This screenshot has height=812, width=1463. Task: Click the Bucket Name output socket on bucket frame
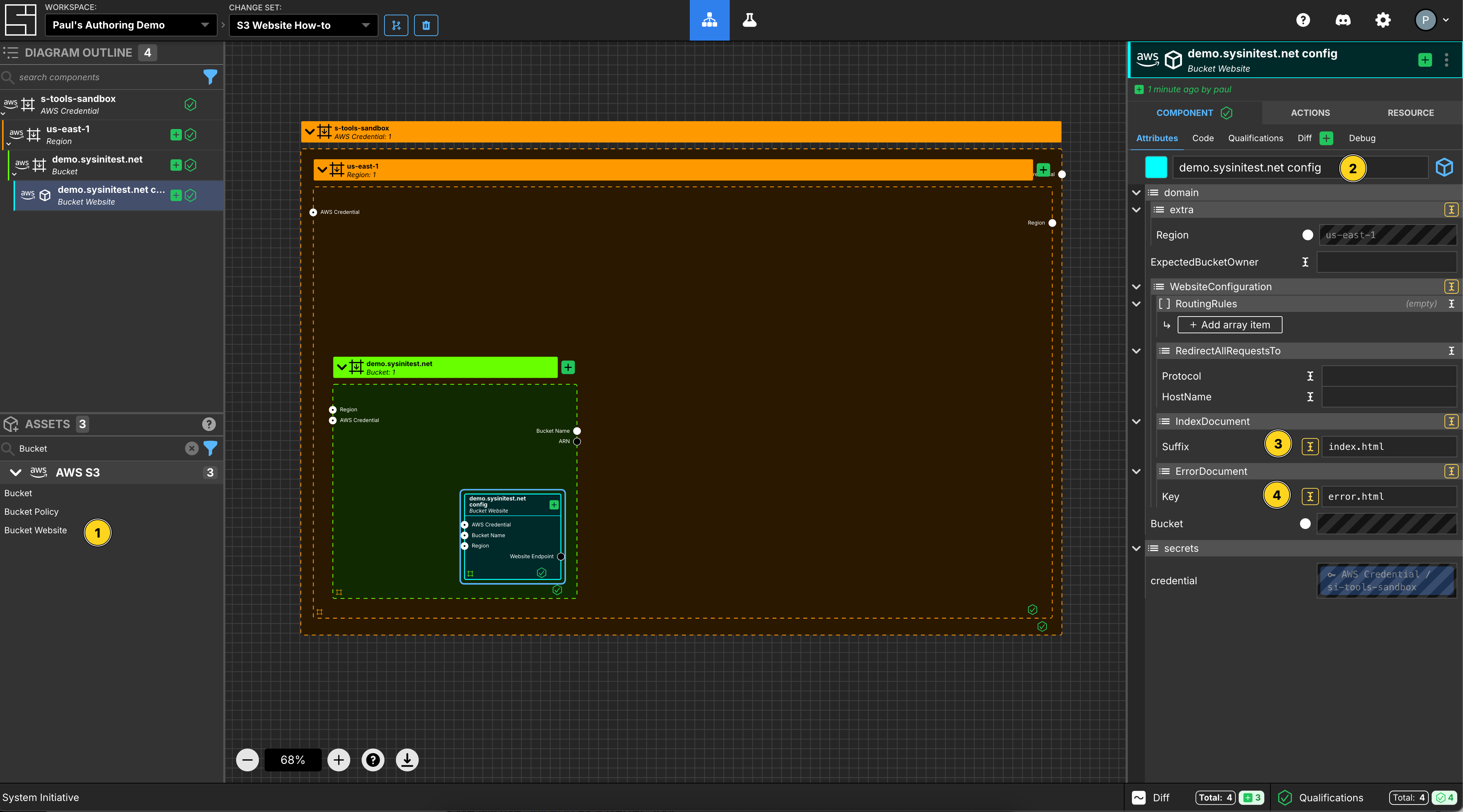pos(577,431)
